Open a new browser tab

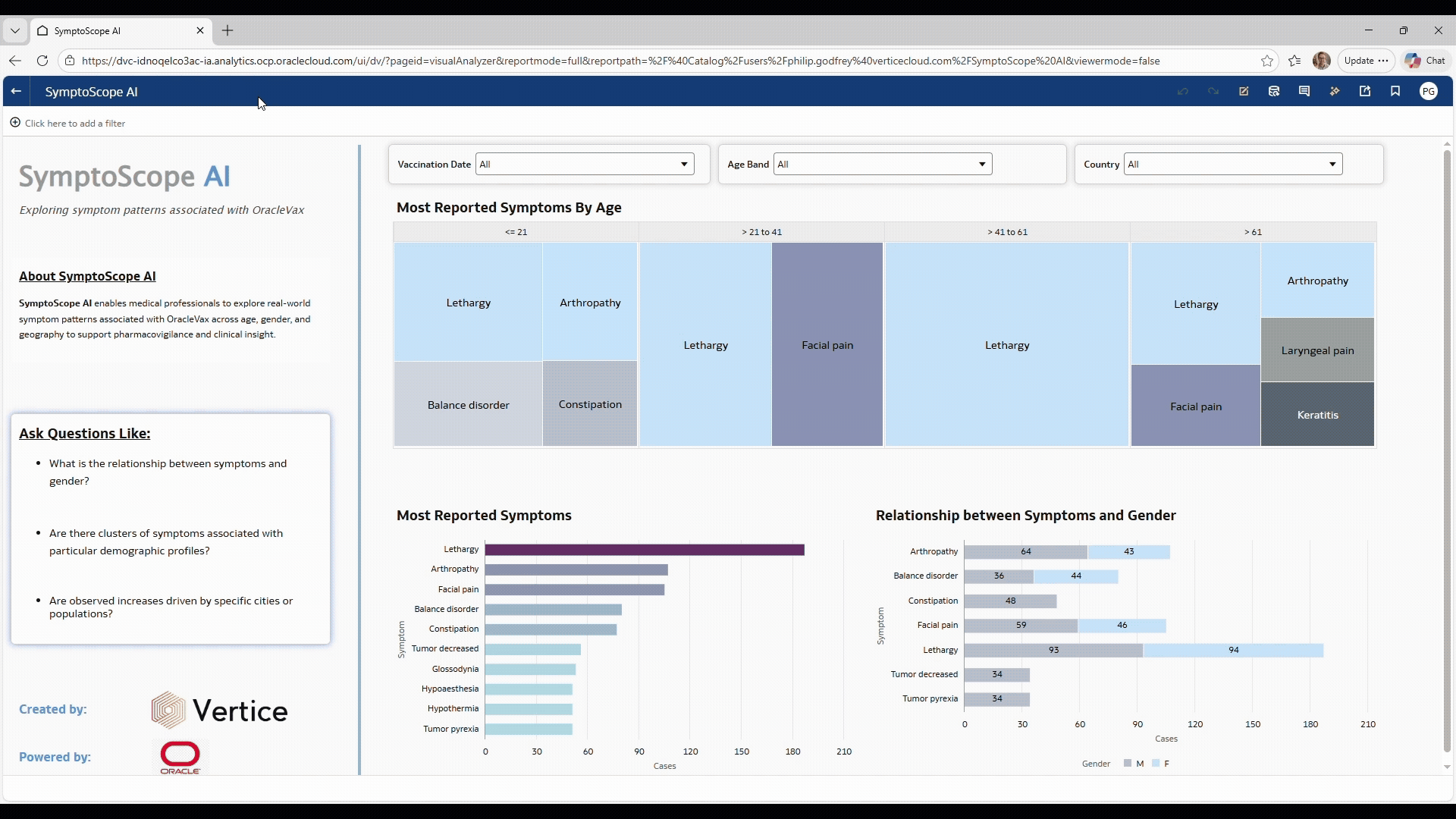(x=227, y=31)
